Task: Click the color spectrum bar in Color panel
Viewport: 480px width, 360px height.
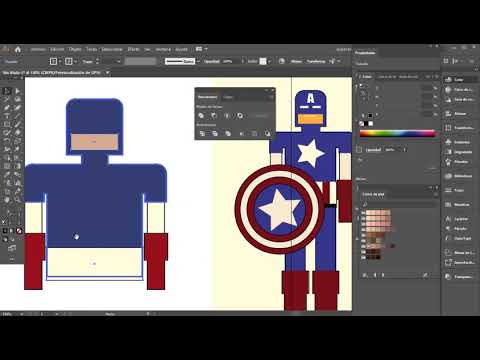Action: coord(397,134)
